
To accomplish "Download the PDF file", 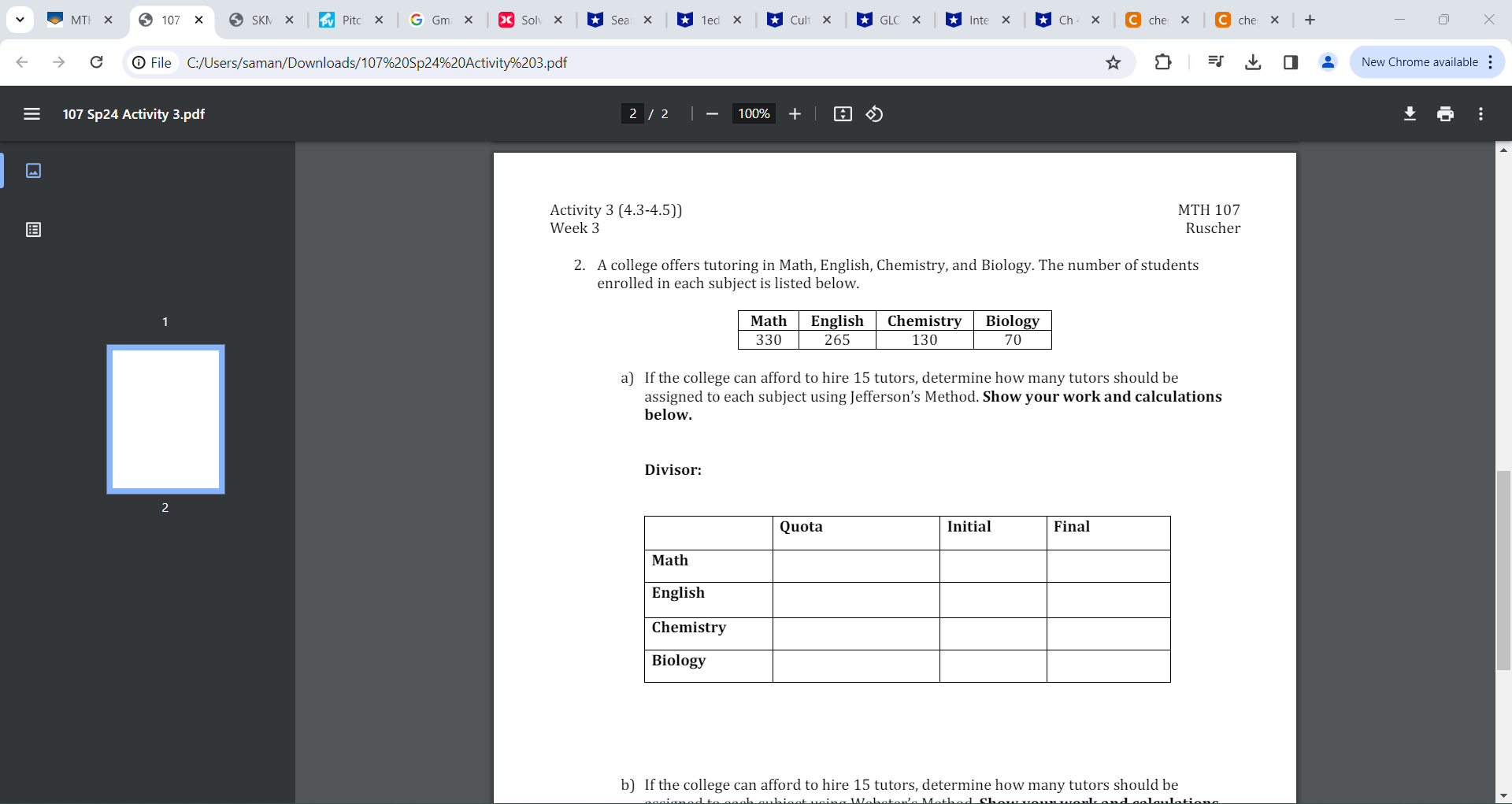I will tap(1410, 113).
